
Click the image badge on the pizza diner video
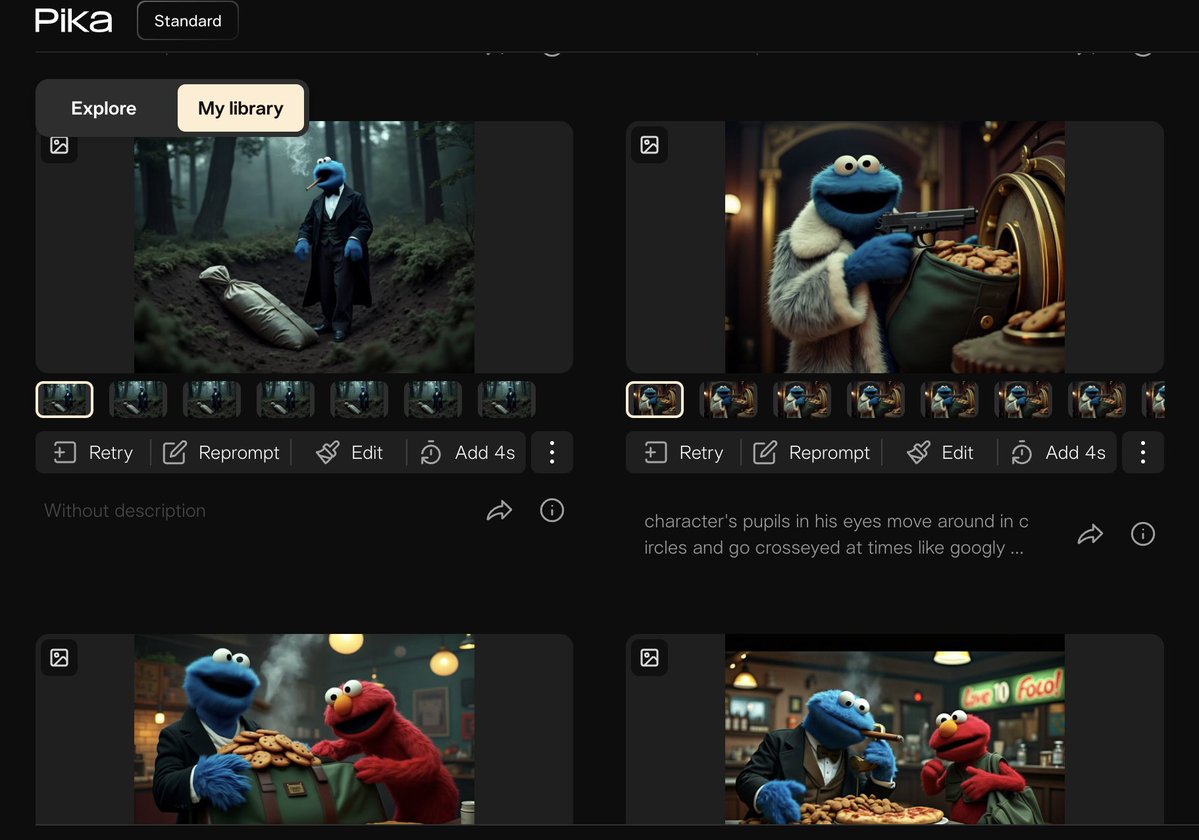(649, 658)
